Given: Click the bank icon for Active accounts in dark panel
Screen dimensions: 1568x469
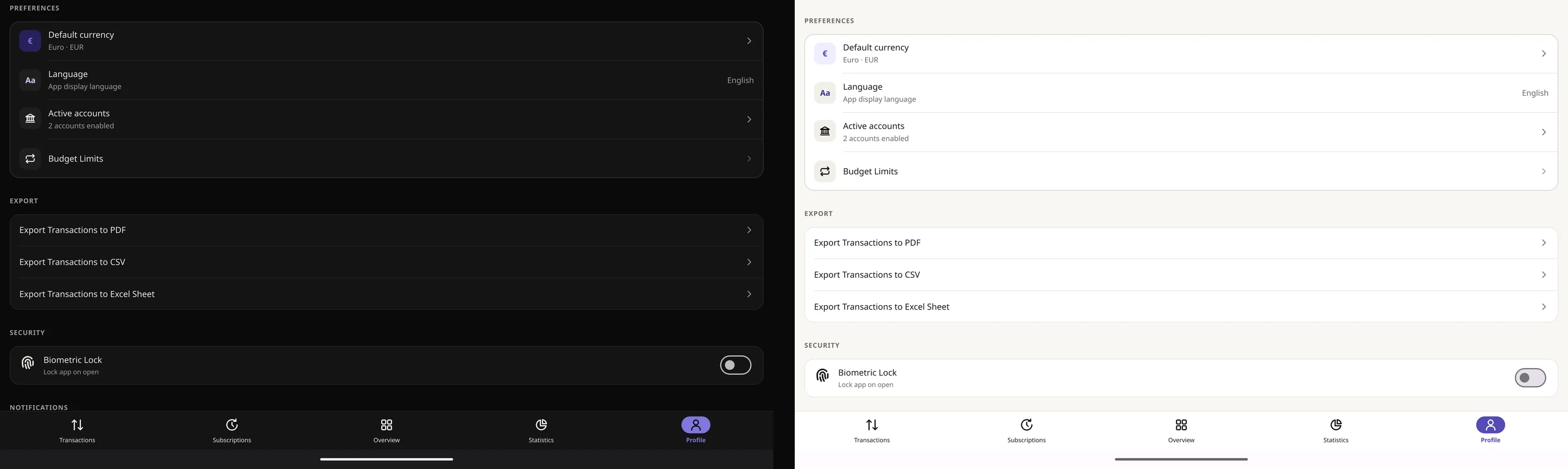Looking at the screenshot, I should point(30,119).
